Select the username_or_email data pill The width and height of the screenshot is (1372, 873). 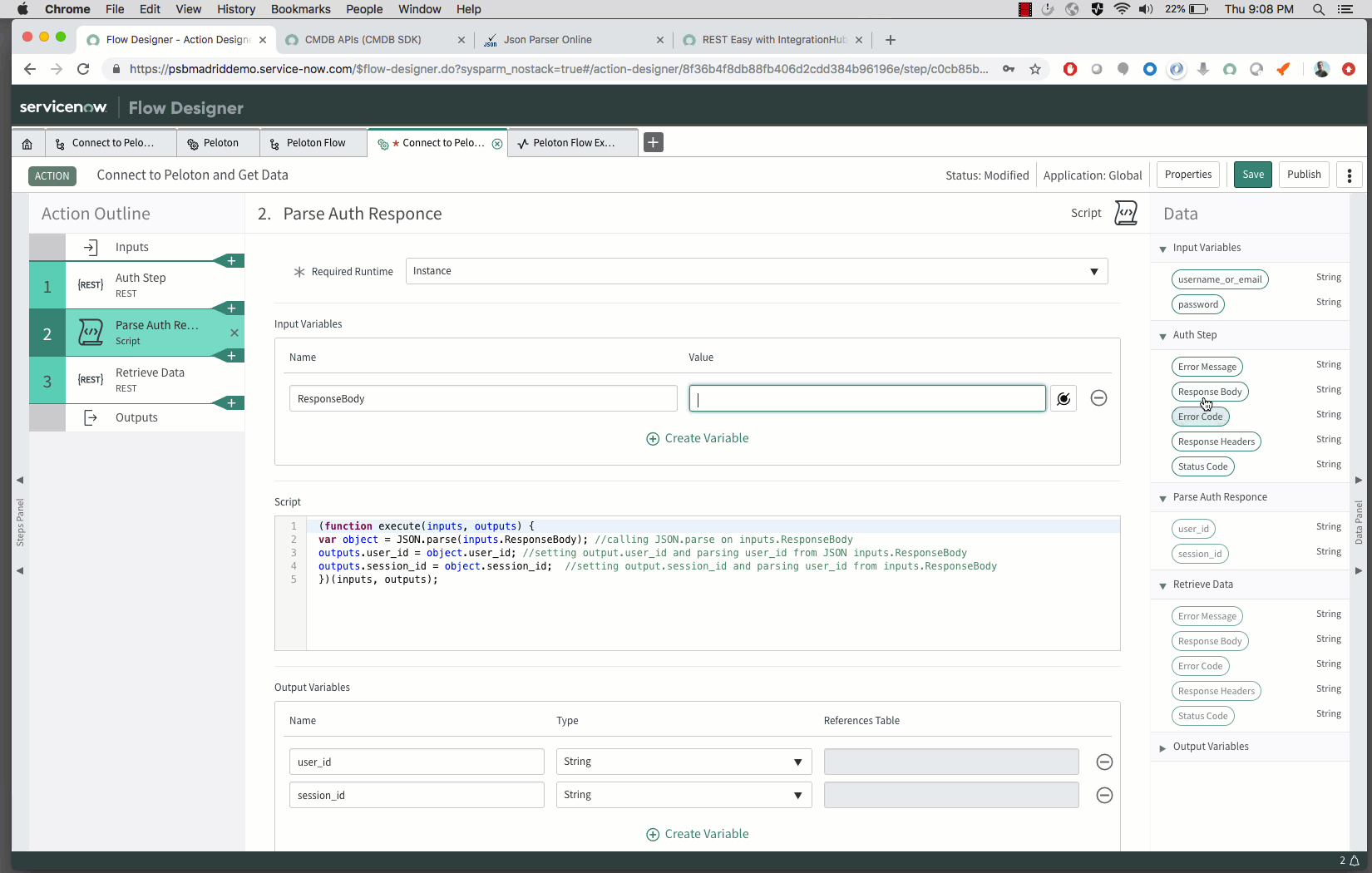1220,279
